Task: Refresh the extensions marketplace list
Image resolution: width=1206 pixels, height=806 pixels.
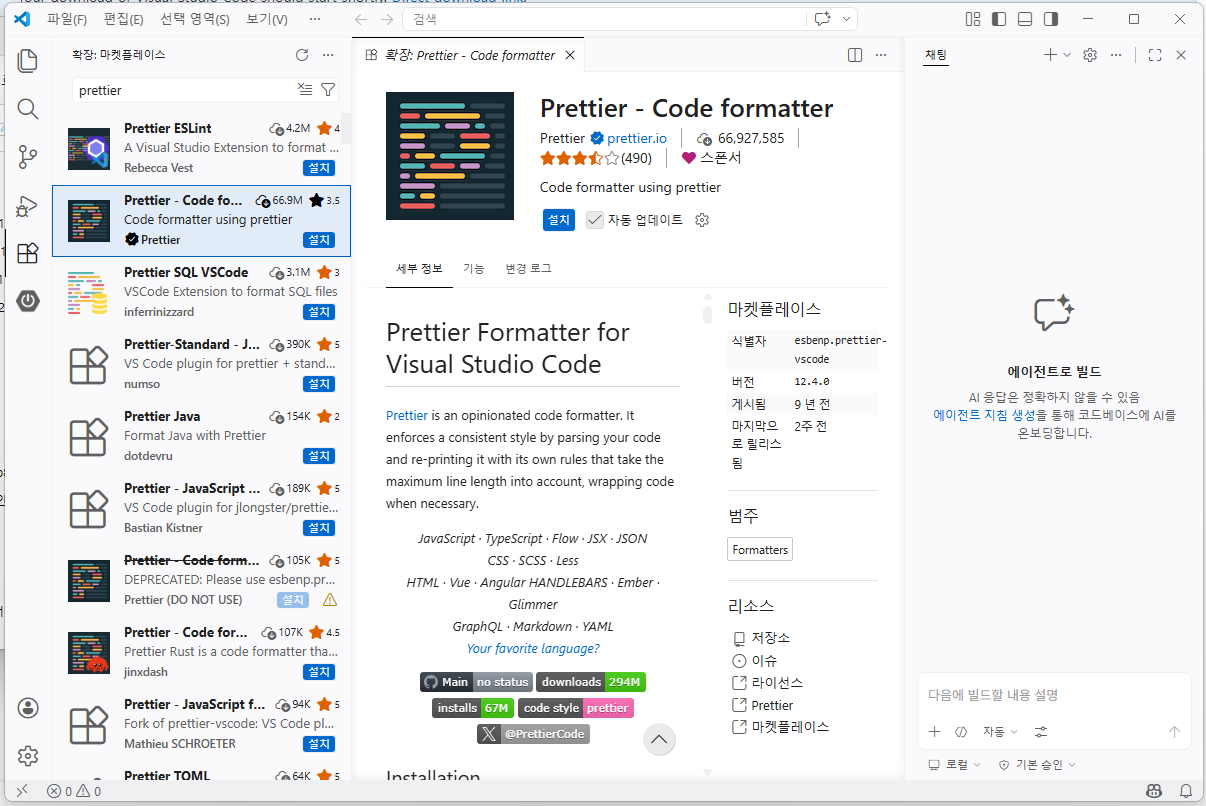Action: 302,55
